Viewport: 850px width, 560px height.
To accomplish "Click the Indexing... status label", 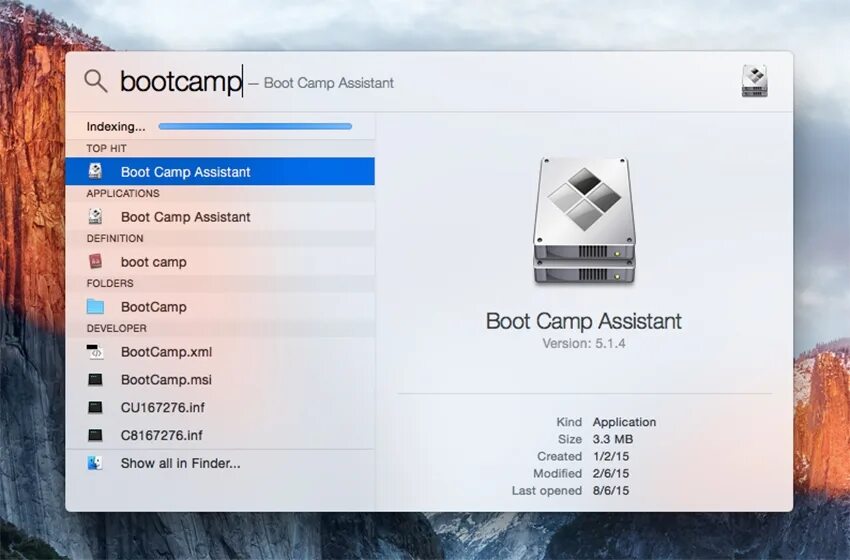I will (x=115, y=126).
